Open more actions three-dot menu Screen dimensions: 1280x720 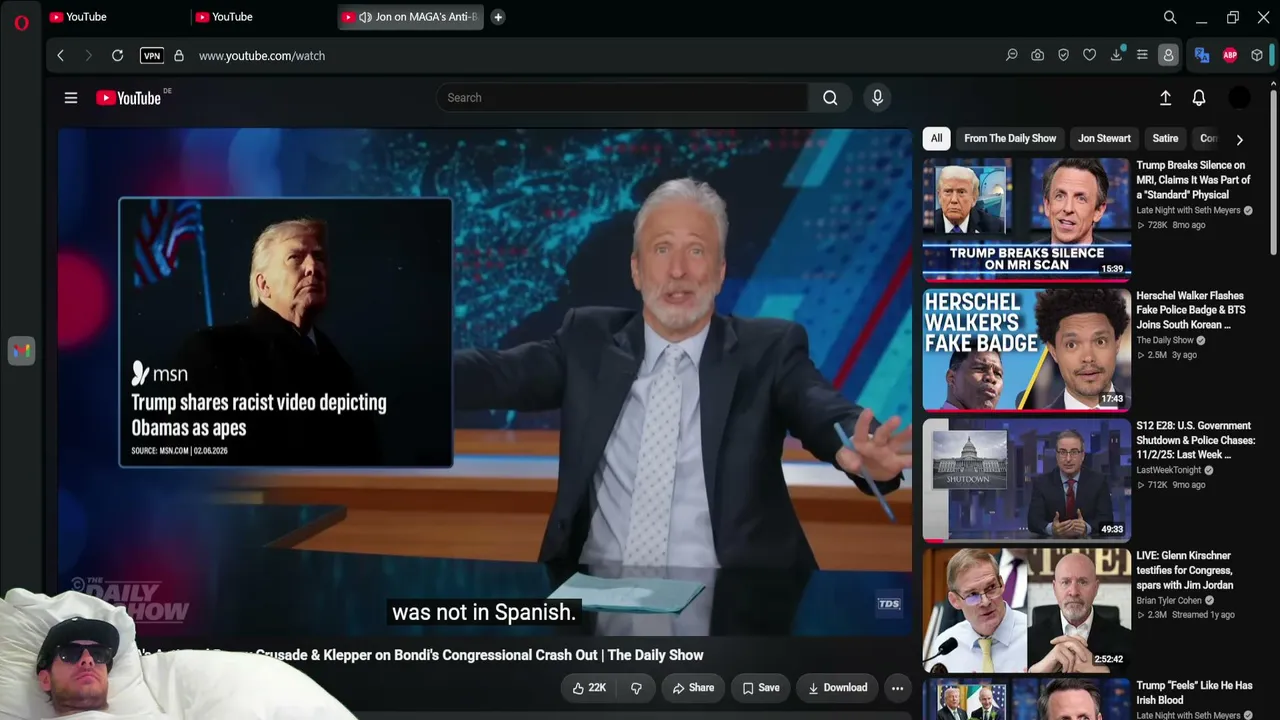pyautogui.click(x=897, y=688)
